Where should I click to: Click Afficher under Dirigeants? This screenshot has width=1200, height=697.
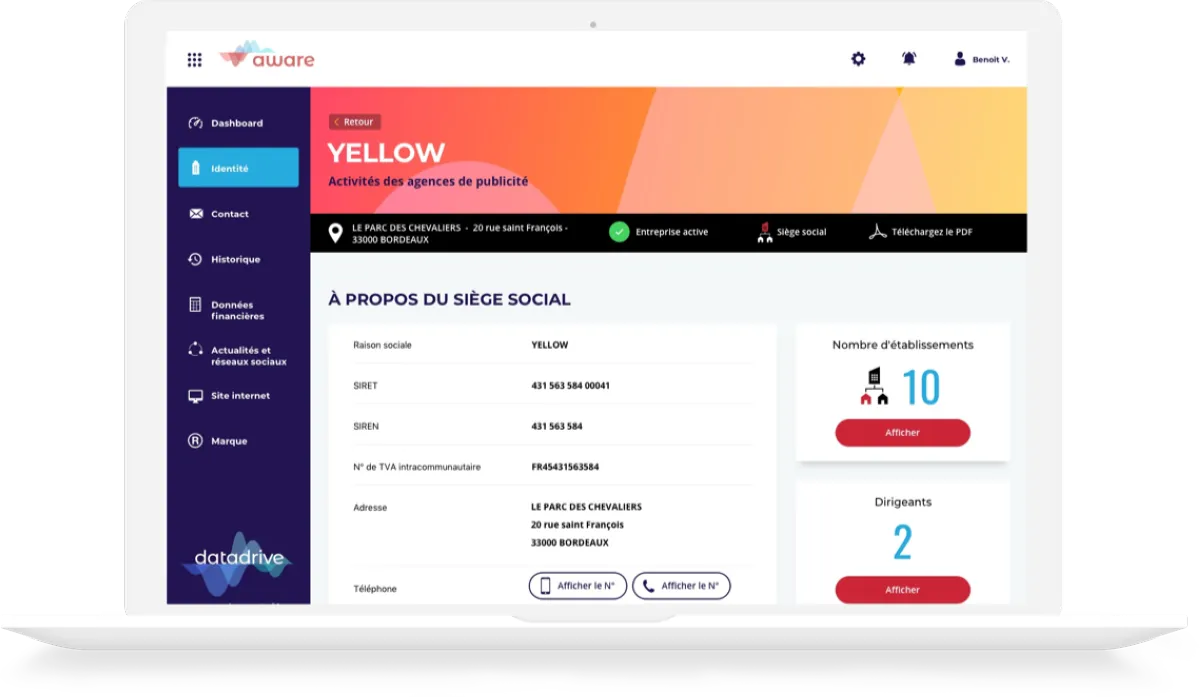(x=902, y=590)
